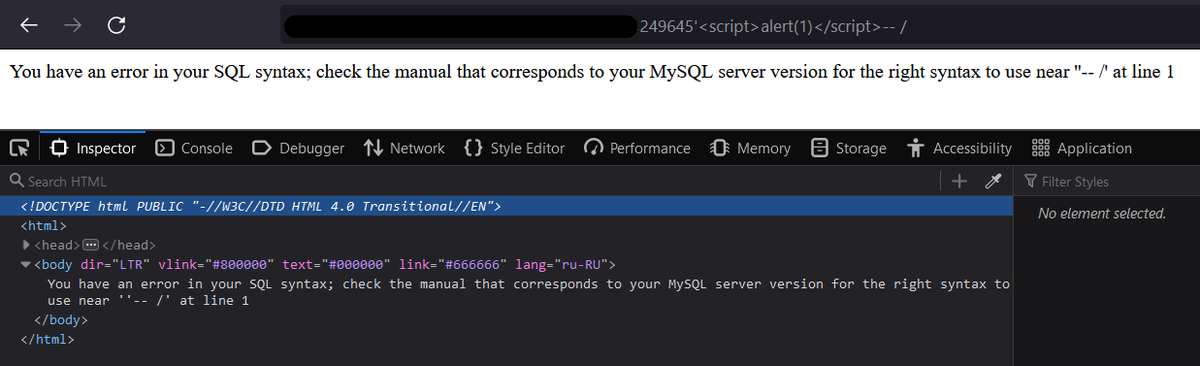Add a new node with the plus icon
Viewport: 1200px width, 366px height.
tap(960, 181)
